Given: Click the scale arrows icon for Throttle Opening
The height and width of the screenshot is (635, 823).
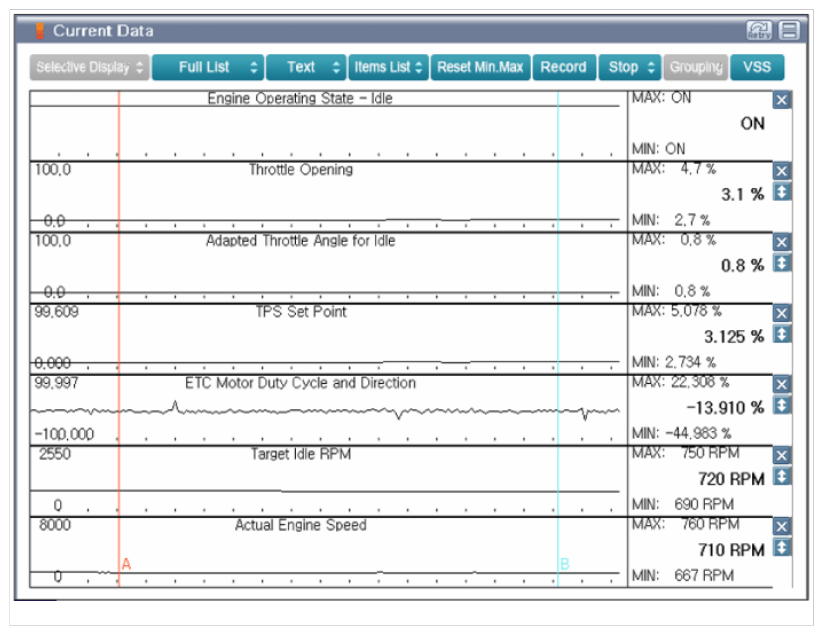Looking at the screenshot, I should pos(782,192).
